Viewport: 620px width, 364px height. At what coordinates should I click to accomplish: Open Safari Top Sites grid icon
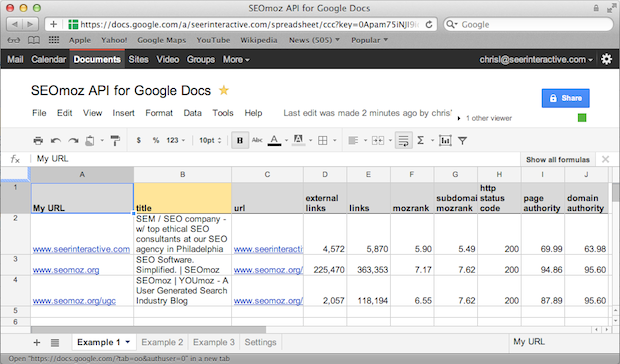tap(54, 40)
